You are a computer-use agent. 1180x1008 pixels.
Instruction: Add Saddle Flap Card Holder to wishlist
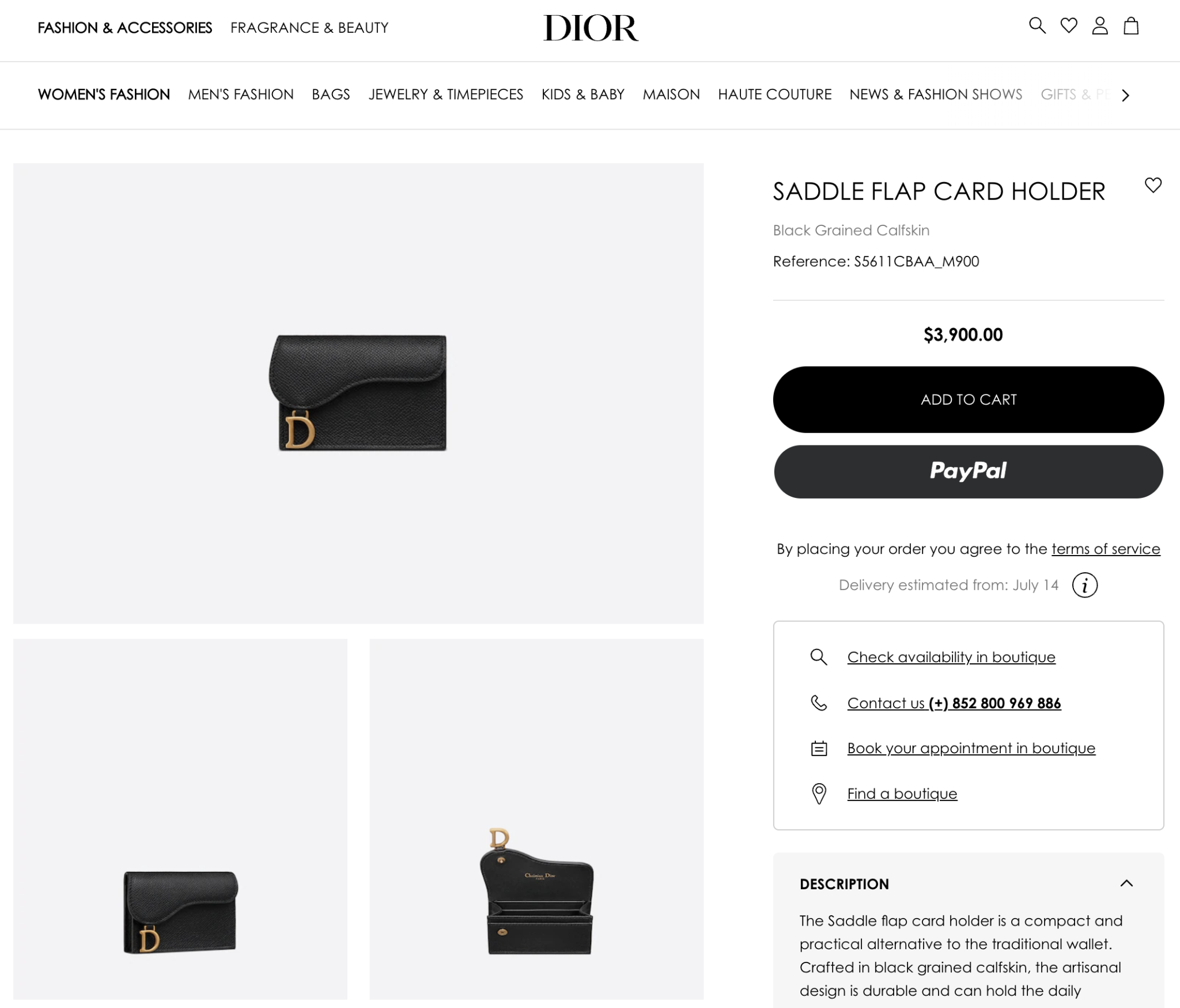click(x=1153, y=185)
